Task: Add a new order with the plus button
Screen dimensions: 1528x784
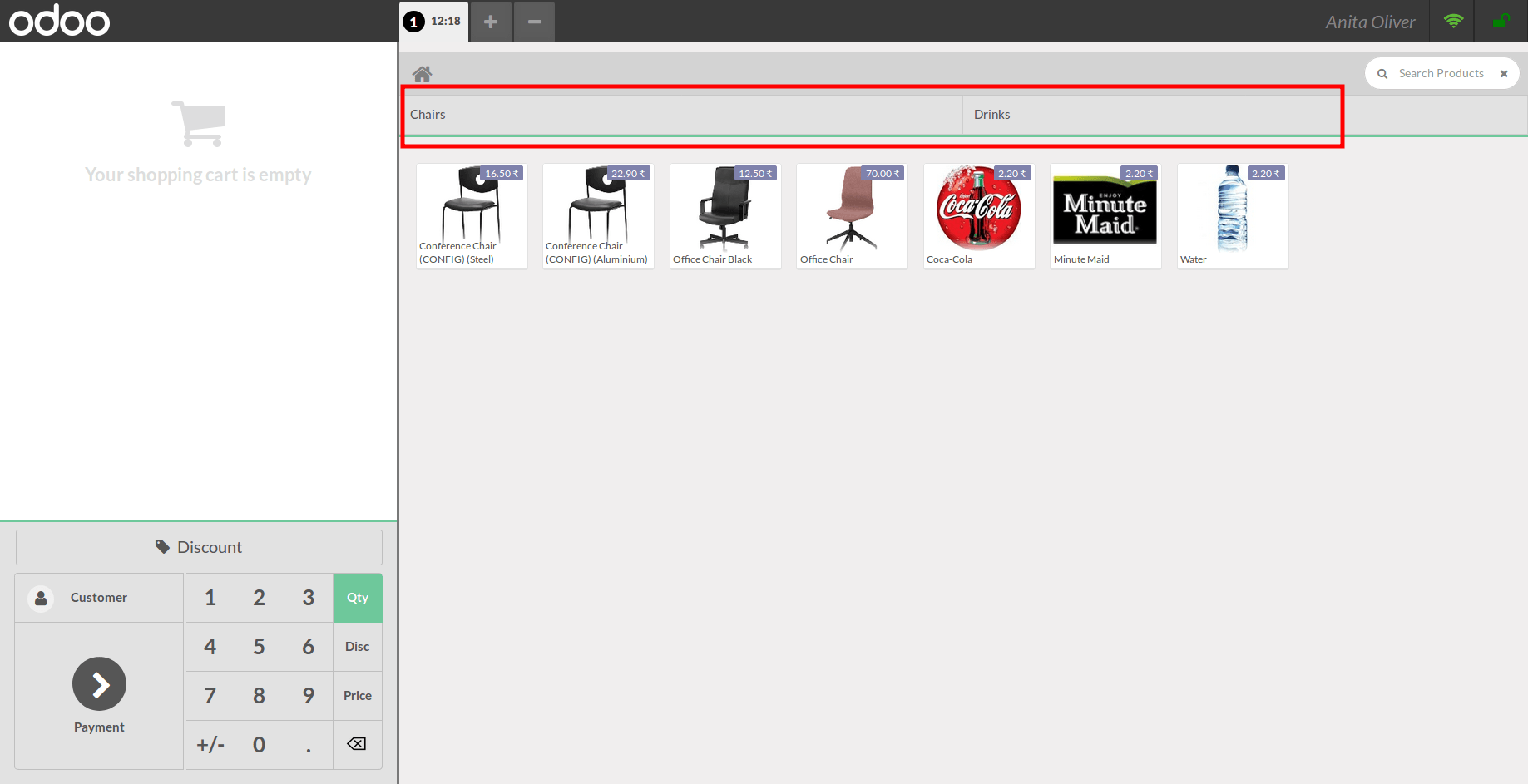Action: click(x=490, y=22)
